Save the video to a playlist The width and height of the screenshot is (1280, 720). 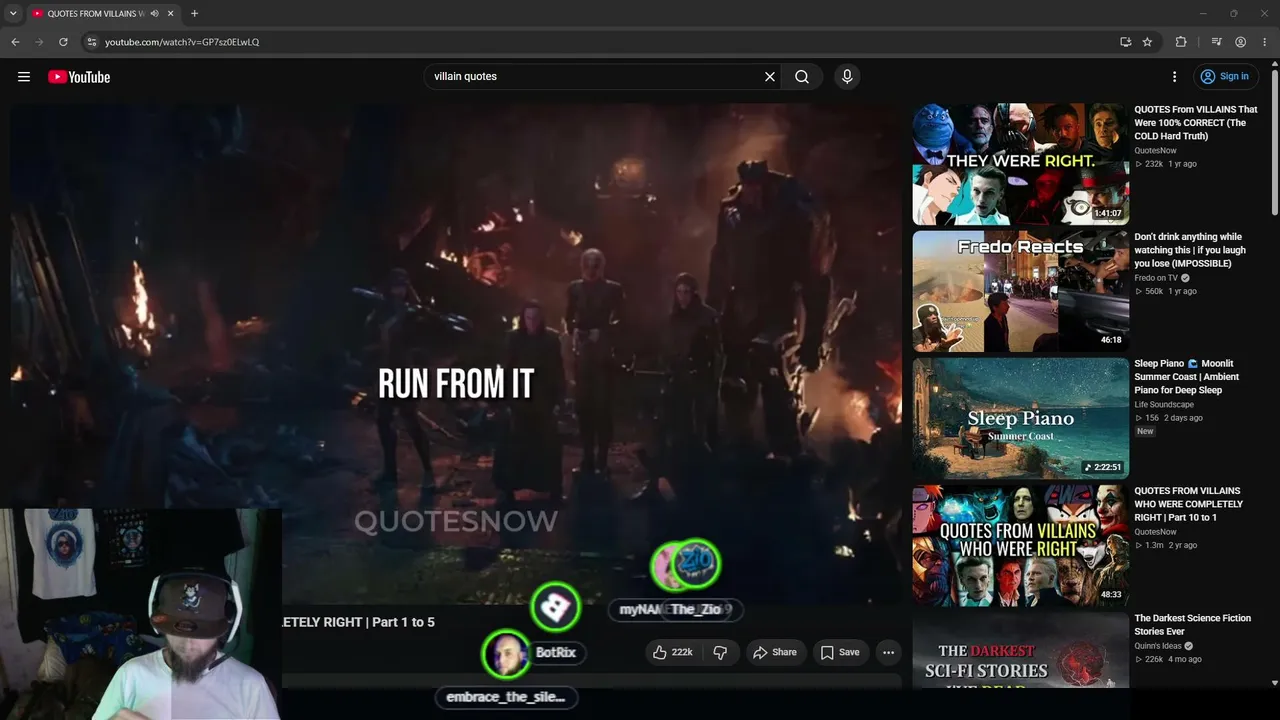(x=840, y=653)
